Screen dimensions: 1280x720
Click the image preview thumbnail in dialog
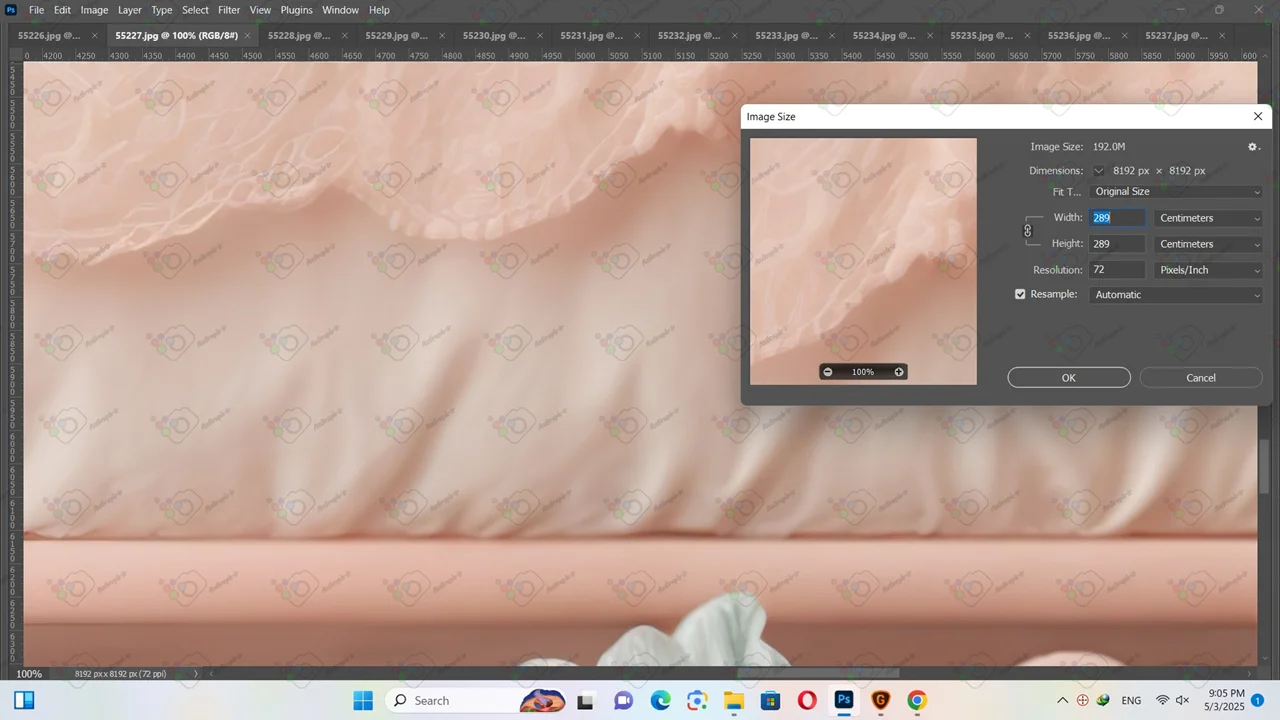(863, 250)
